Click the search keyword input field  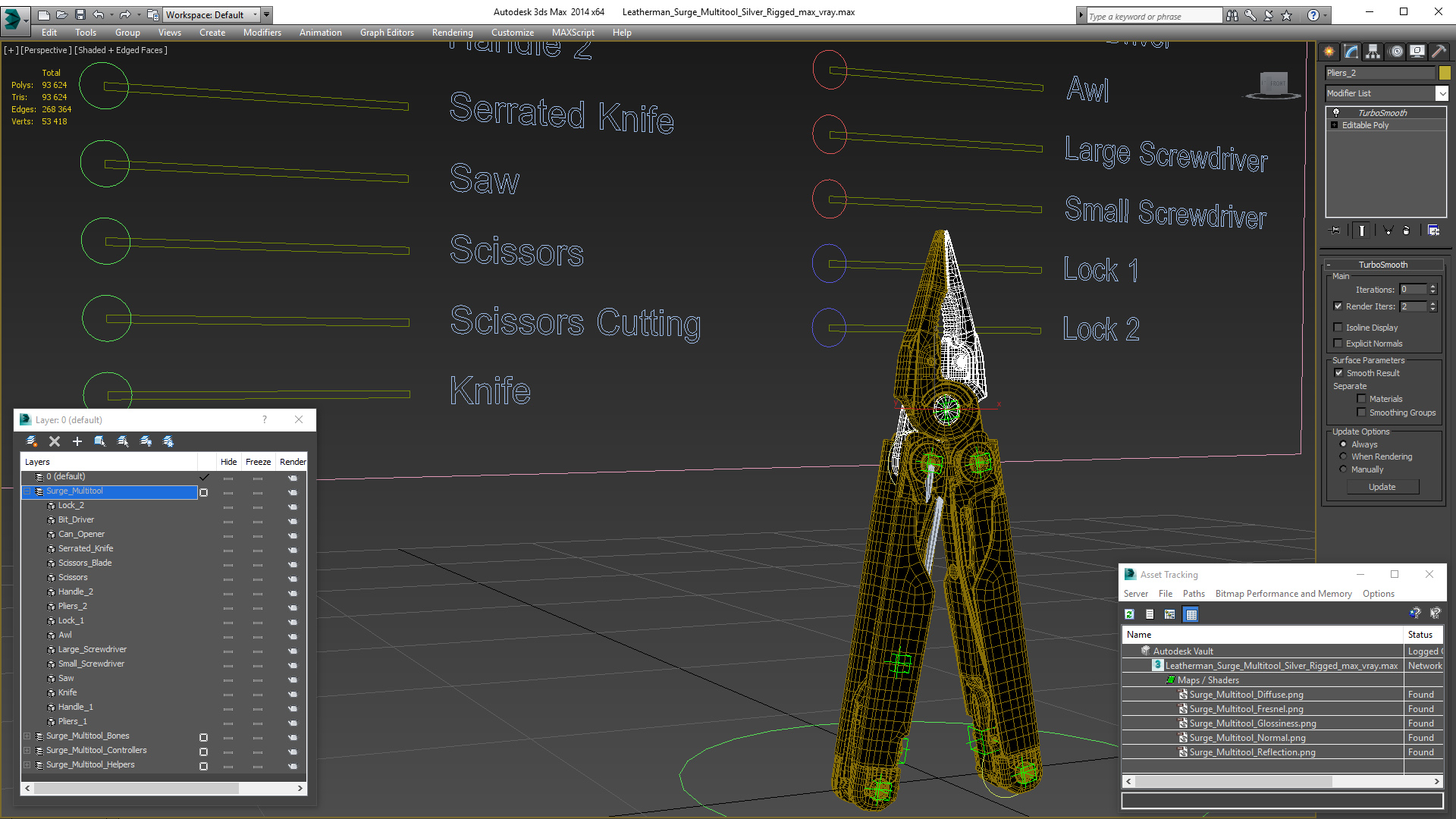tap(1153, 16)
